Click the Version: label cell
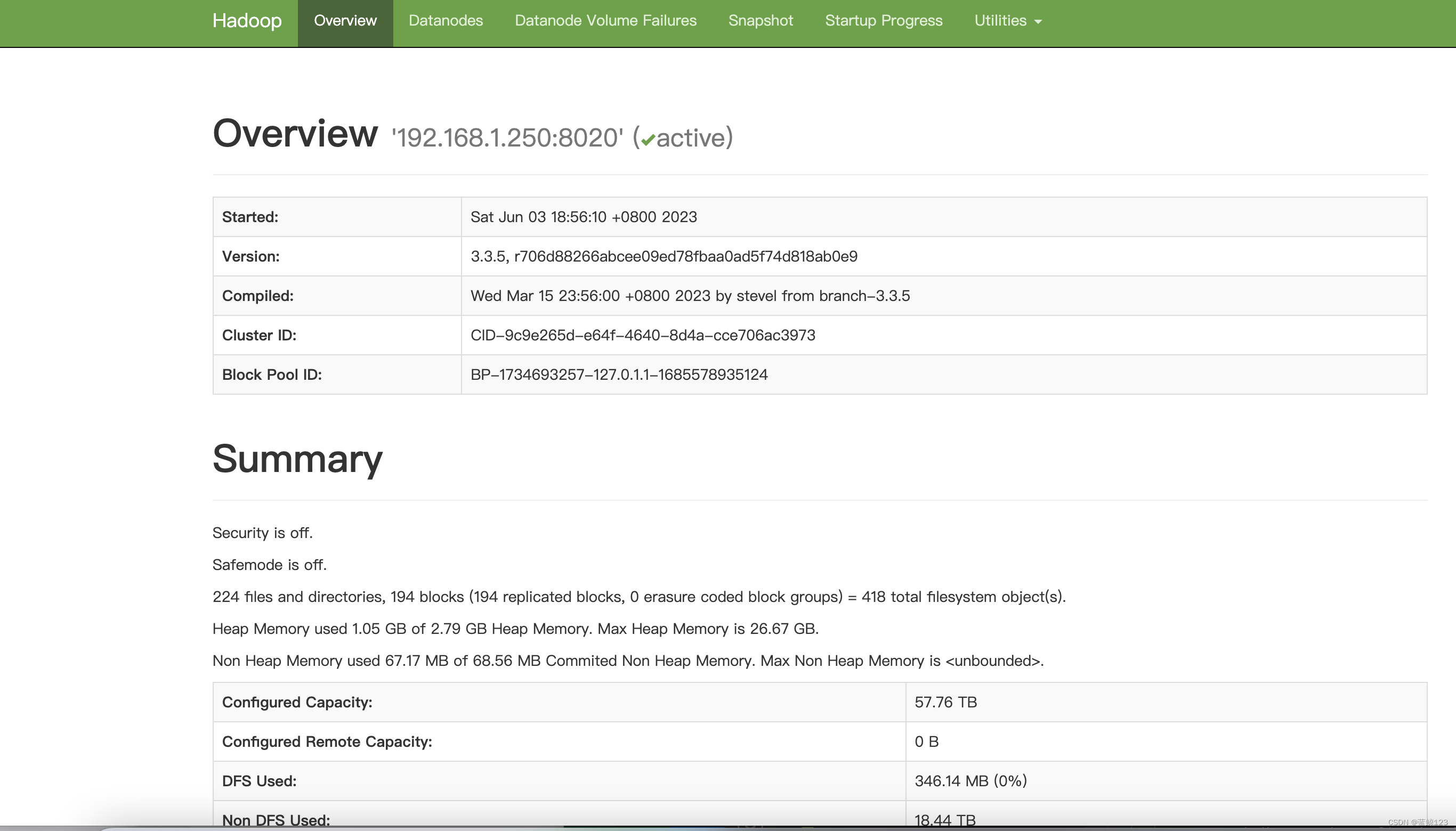 point(337,256)
